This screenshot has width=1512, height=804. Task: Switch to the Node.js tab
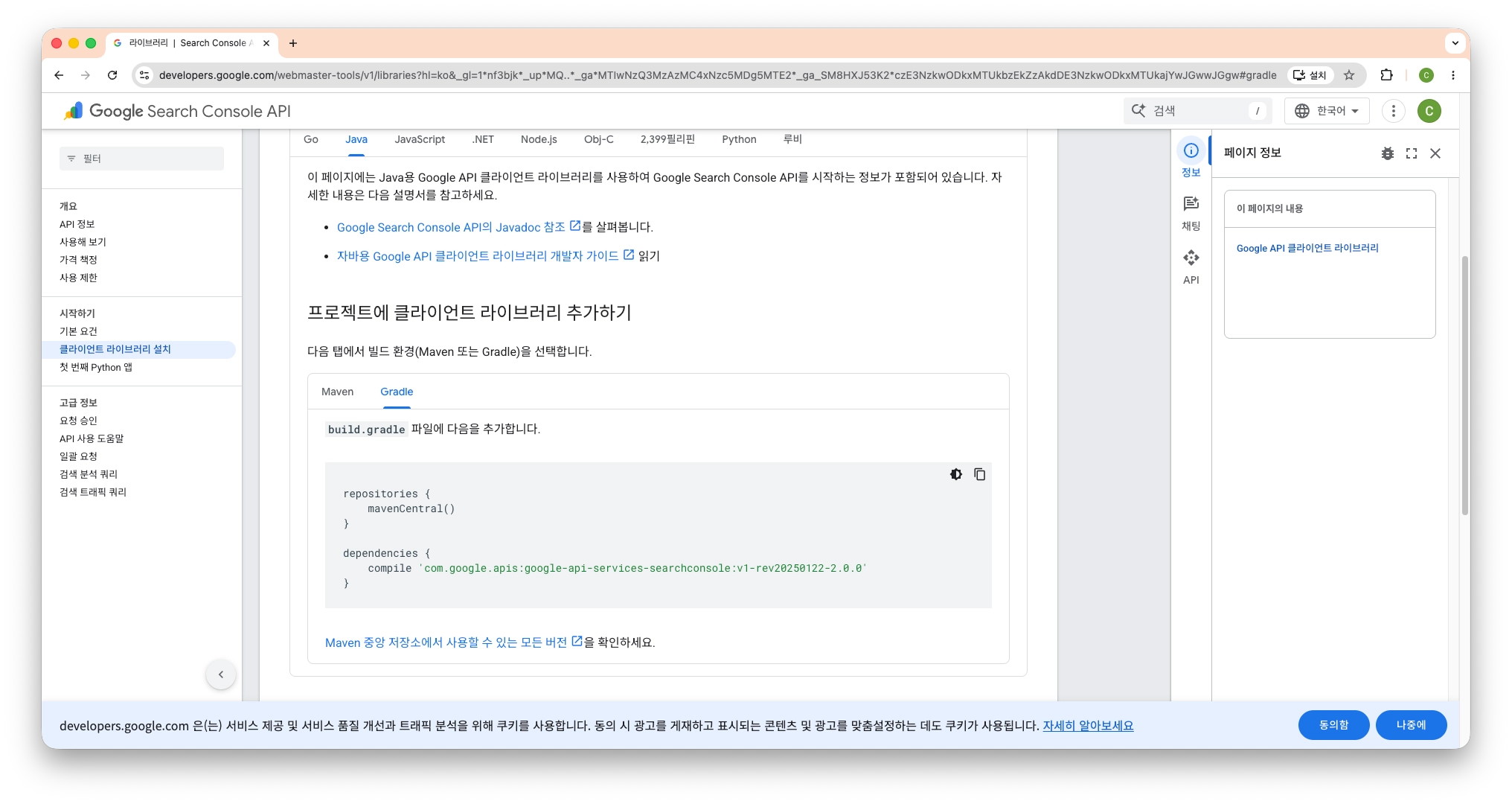click(539, 139)
